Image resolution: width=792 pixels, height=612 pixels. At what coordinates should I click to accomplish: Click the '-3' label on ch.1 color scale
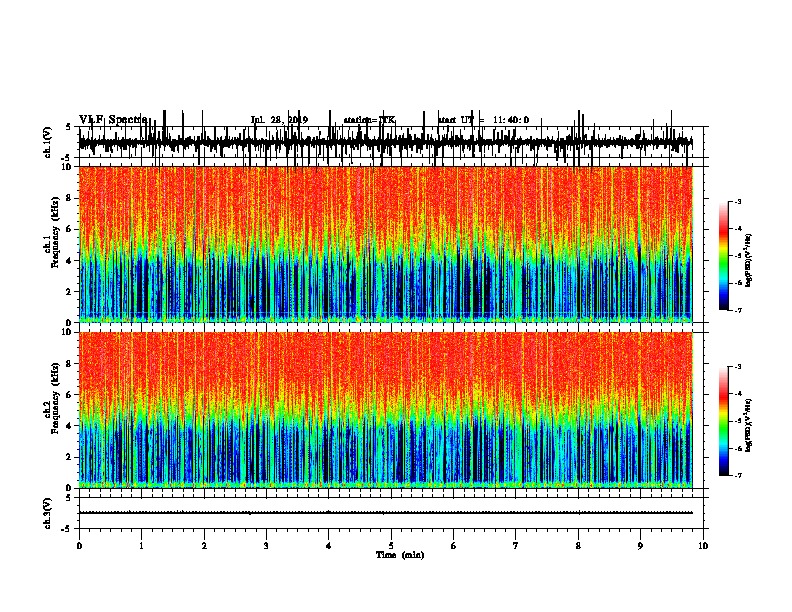738,202
